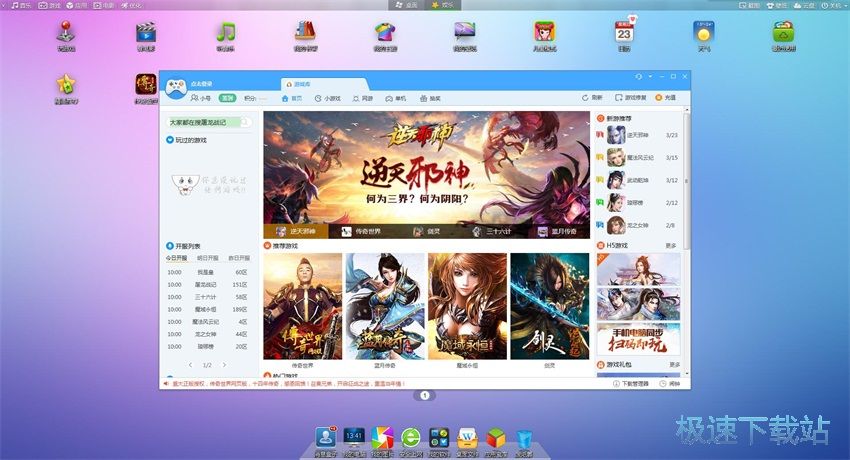
Task: Select the 明日开服 server tab
Action: tap(208, 258)
